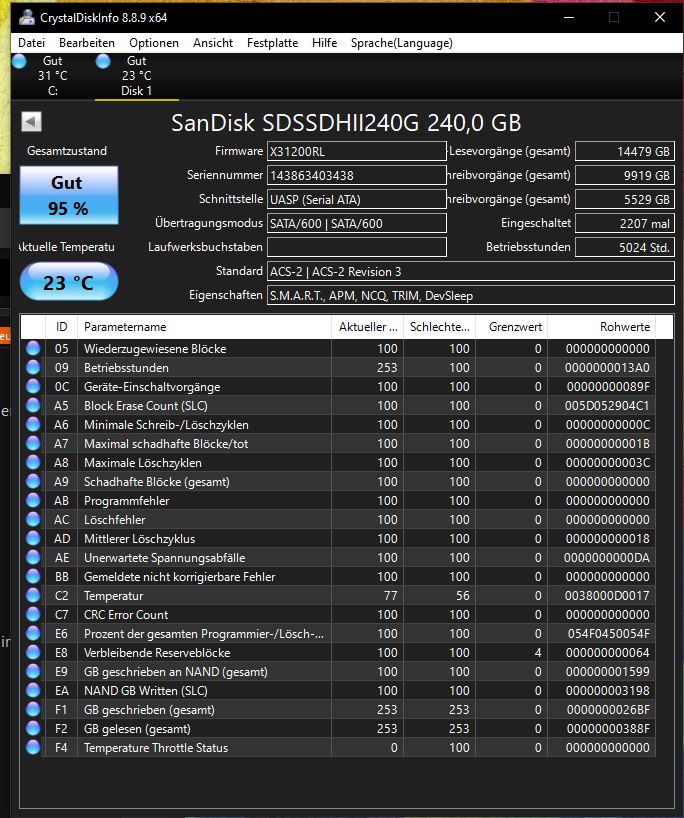Click the status orb of Minimale Schreib-/Löschzyklen row
The image size is (684, 818).
pos(33,425)
